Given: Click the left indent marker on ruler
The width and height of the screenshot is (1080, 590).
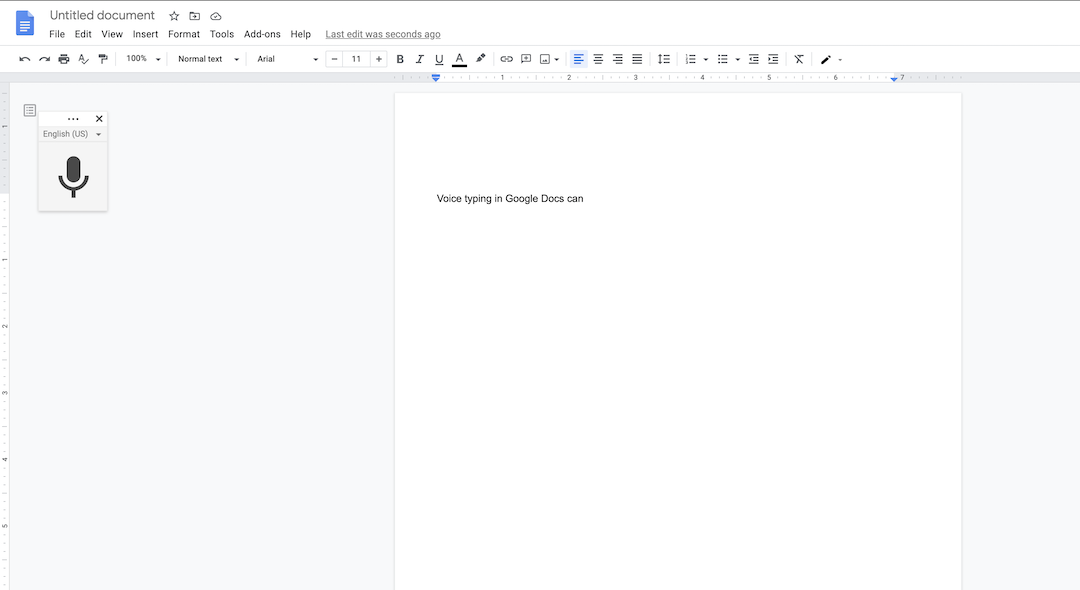Looking at the screenshot, I should (436, 78).
